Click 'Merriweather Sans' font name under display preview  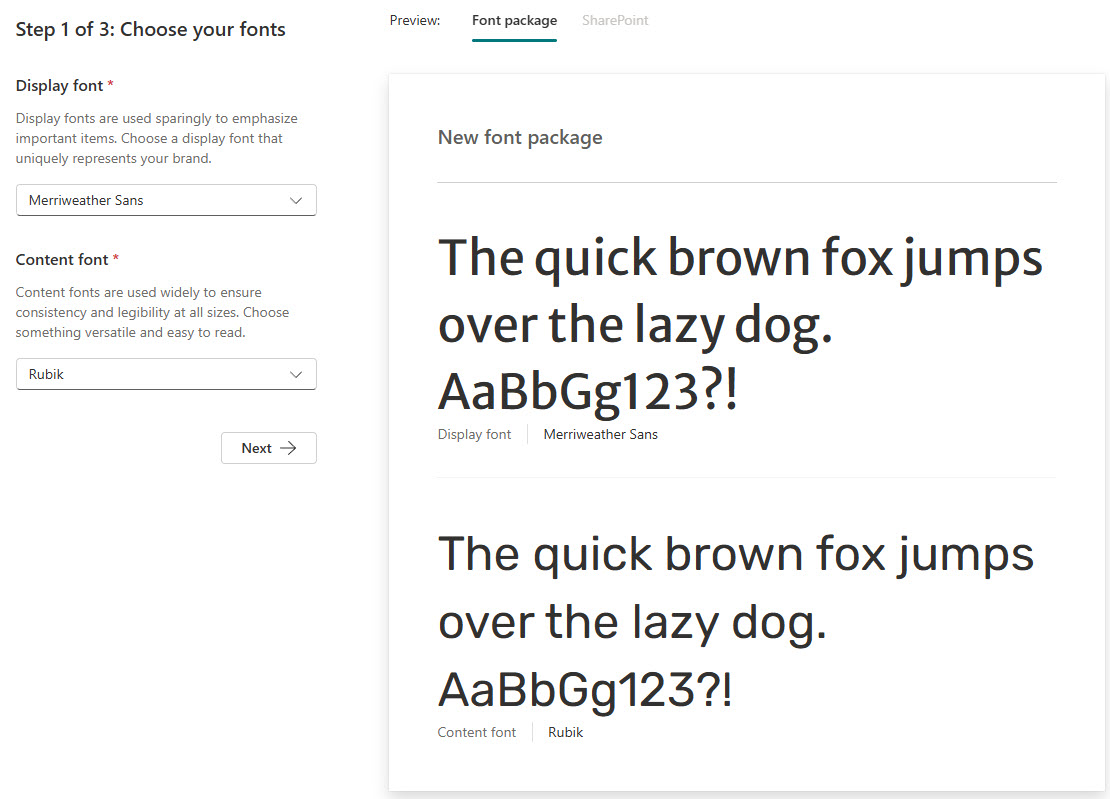tap(600, 434)
